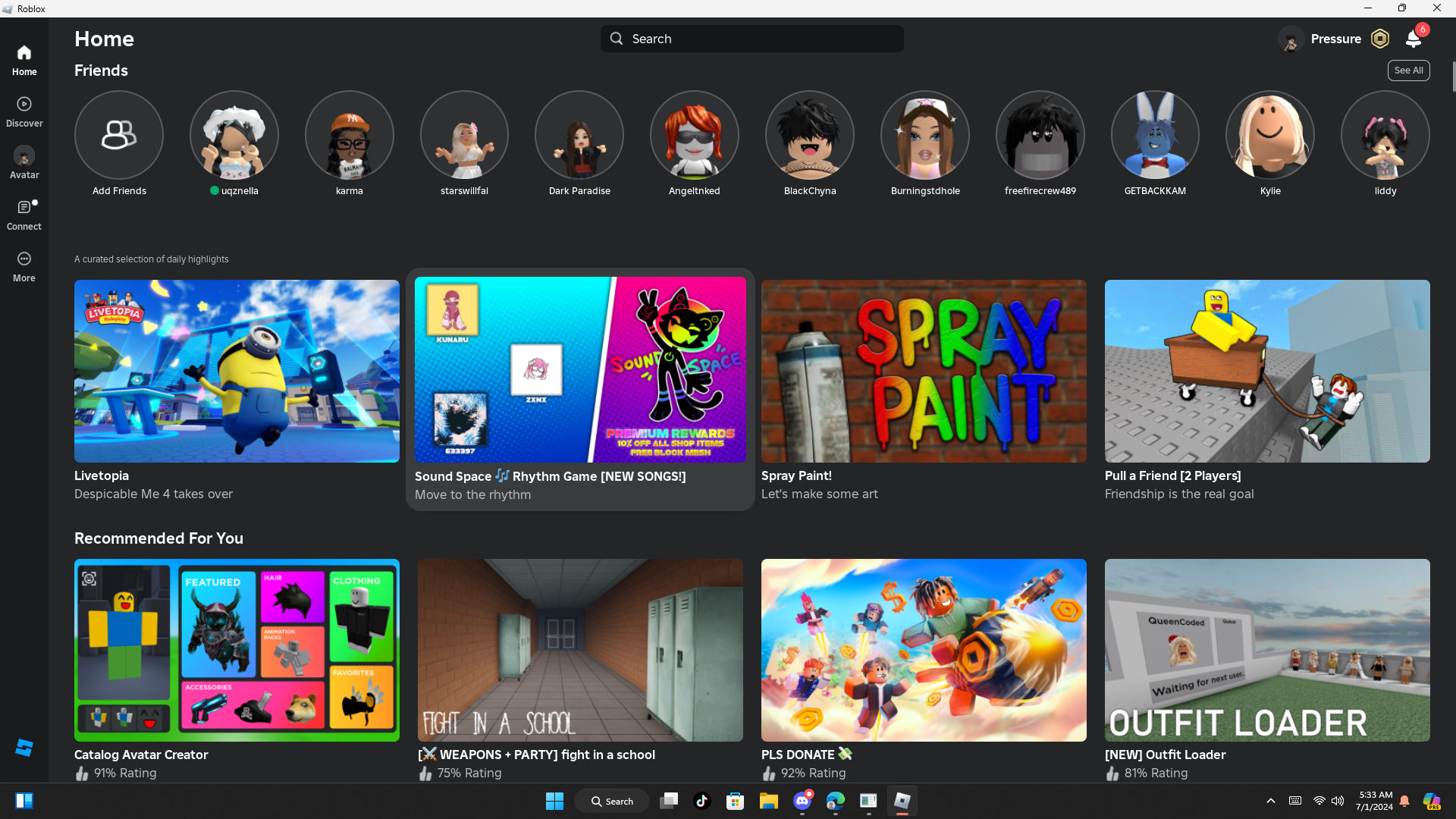Image resolution: width=1456 pixels, height=819 pixels.
Task: Open Pull a Friend game thumbnail
Action: pos(1267,371)
